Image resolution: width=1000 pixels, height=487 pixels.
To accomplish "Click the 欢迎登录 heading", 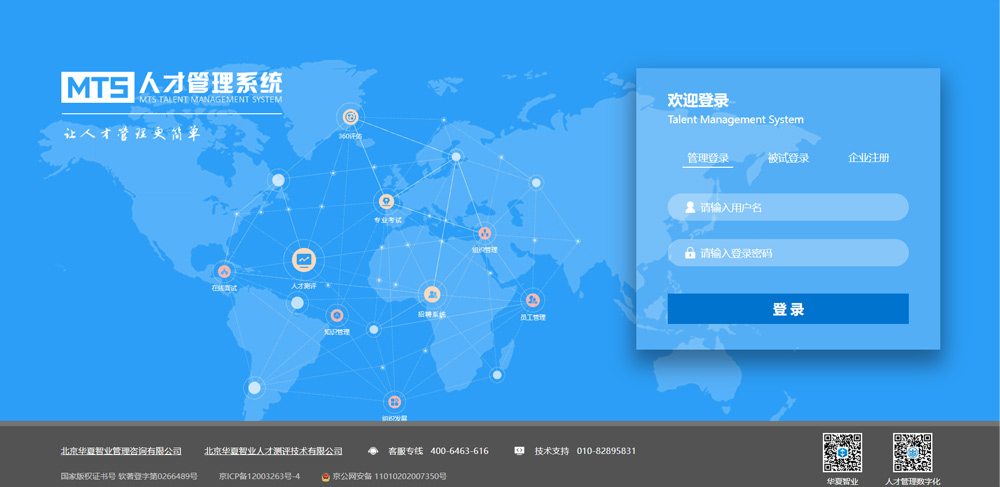I will tap(698, 100).
